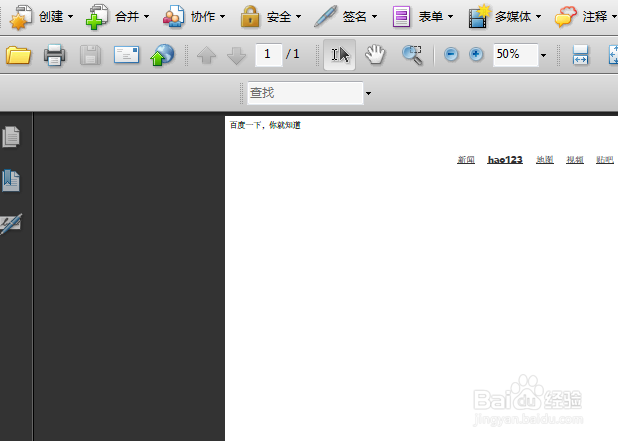Print the document with printer icon
618x441 pixels.
[54, 55]
